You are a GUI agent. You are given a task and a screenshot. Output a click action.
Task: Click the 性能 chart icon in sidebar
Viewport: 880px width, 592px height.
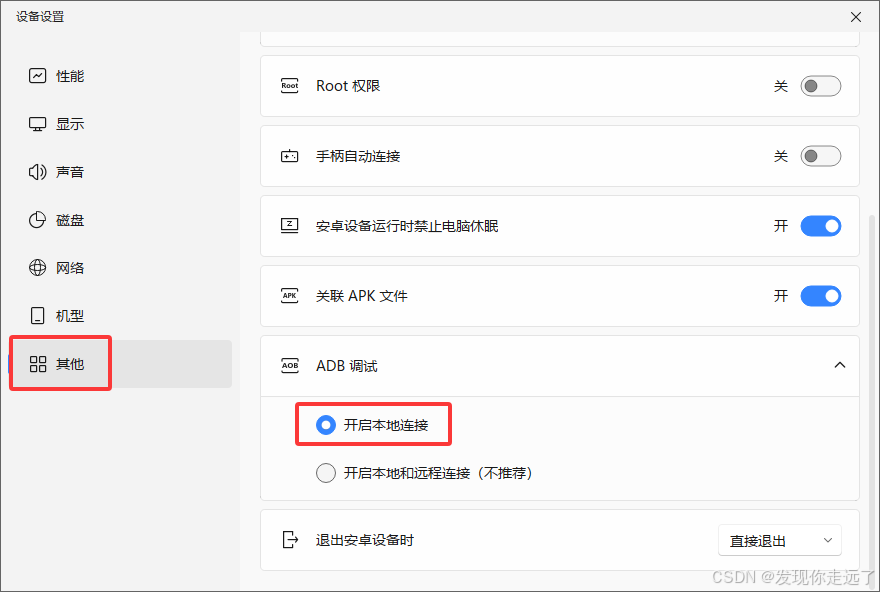pyautogui.click(x=38, y=75)
